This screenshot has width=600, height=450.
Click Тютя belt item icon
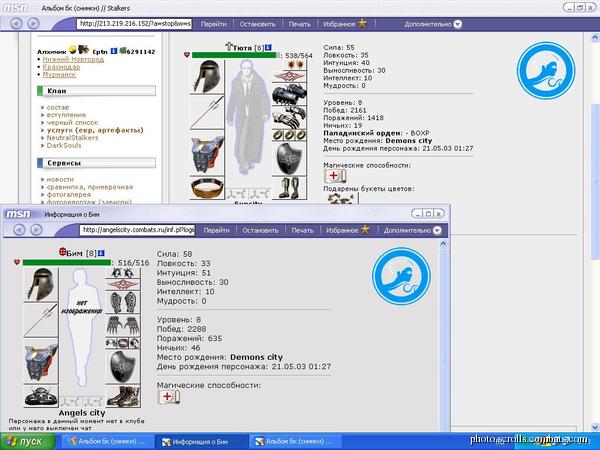207,188
